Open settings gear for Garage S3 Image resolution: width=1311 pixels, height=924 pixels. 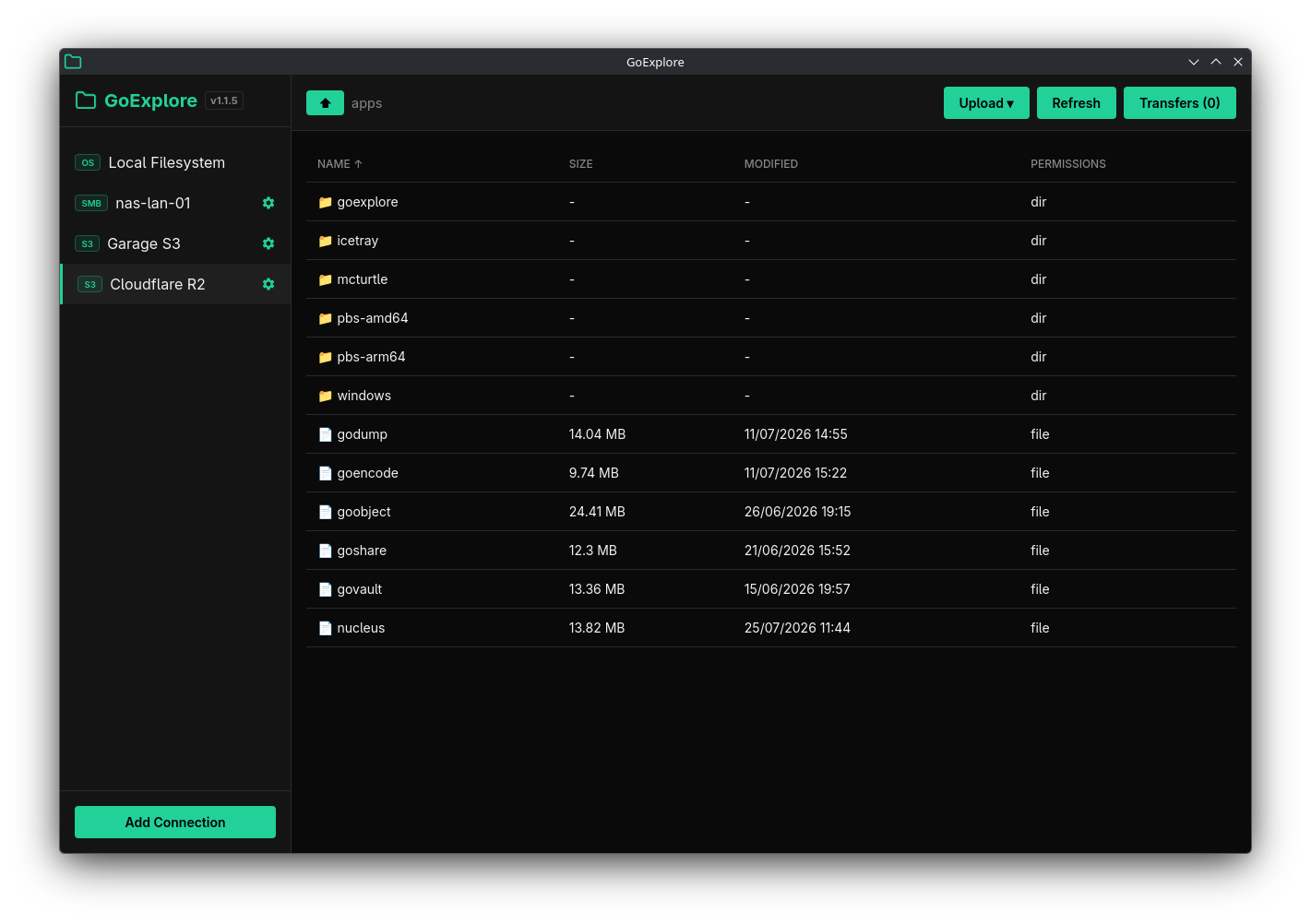coord(268,243)
